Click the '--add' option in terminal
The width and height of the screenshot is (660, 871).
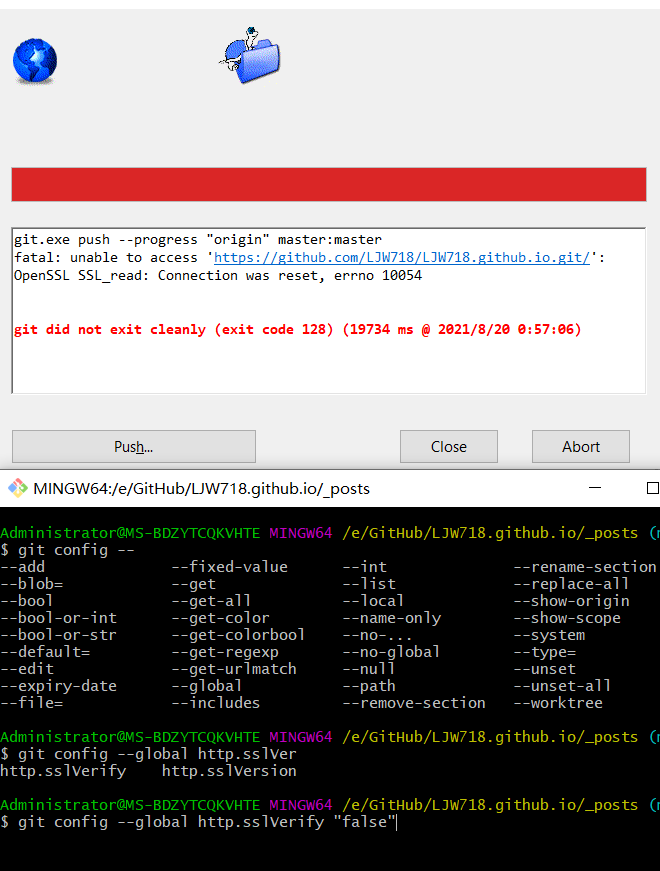pos(23,567)
